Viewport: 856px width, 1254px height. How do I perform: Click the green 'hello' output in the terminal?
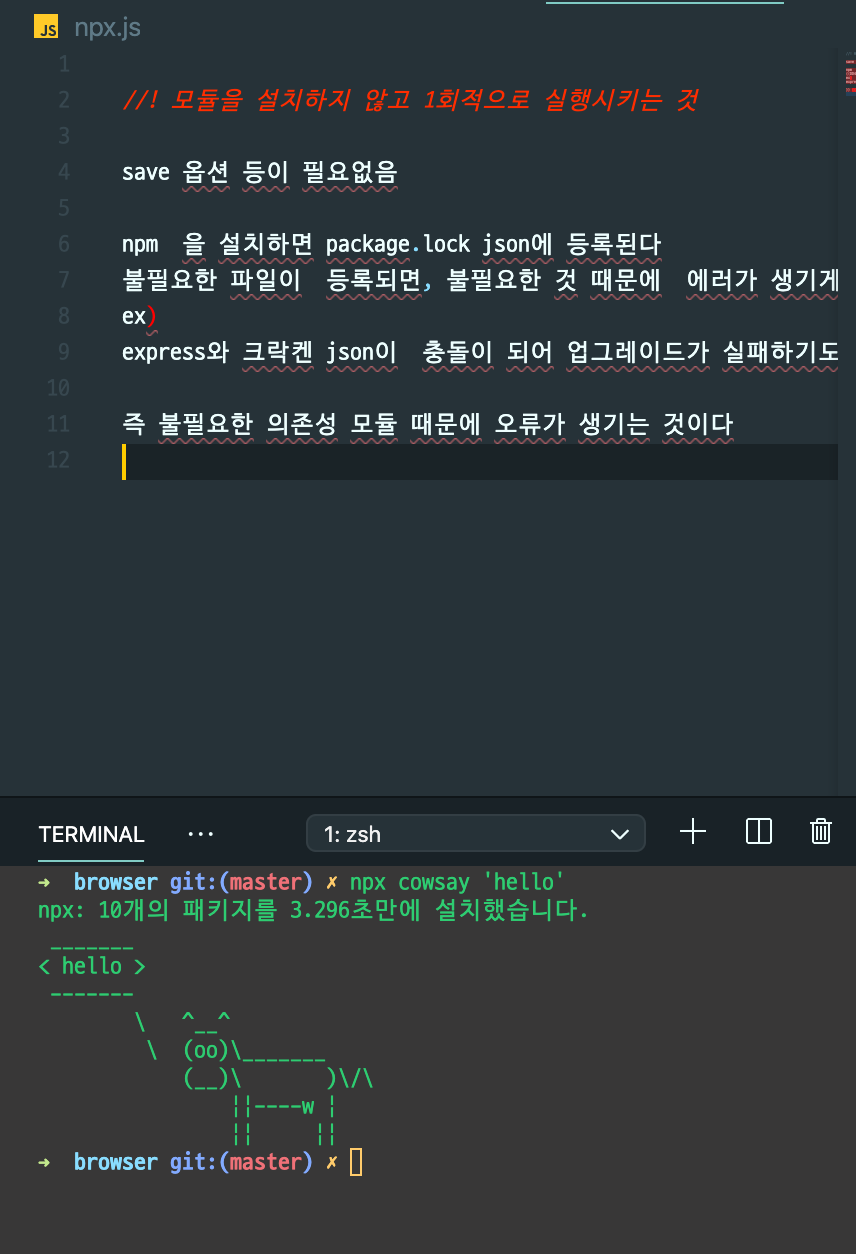click(x=91, y=965)
